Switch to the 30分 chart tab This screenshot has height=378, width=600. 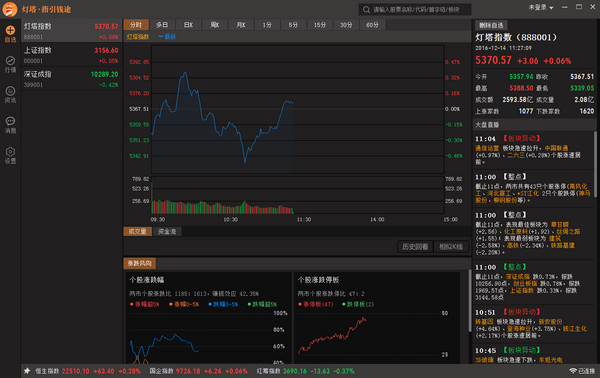coord(346,25)
